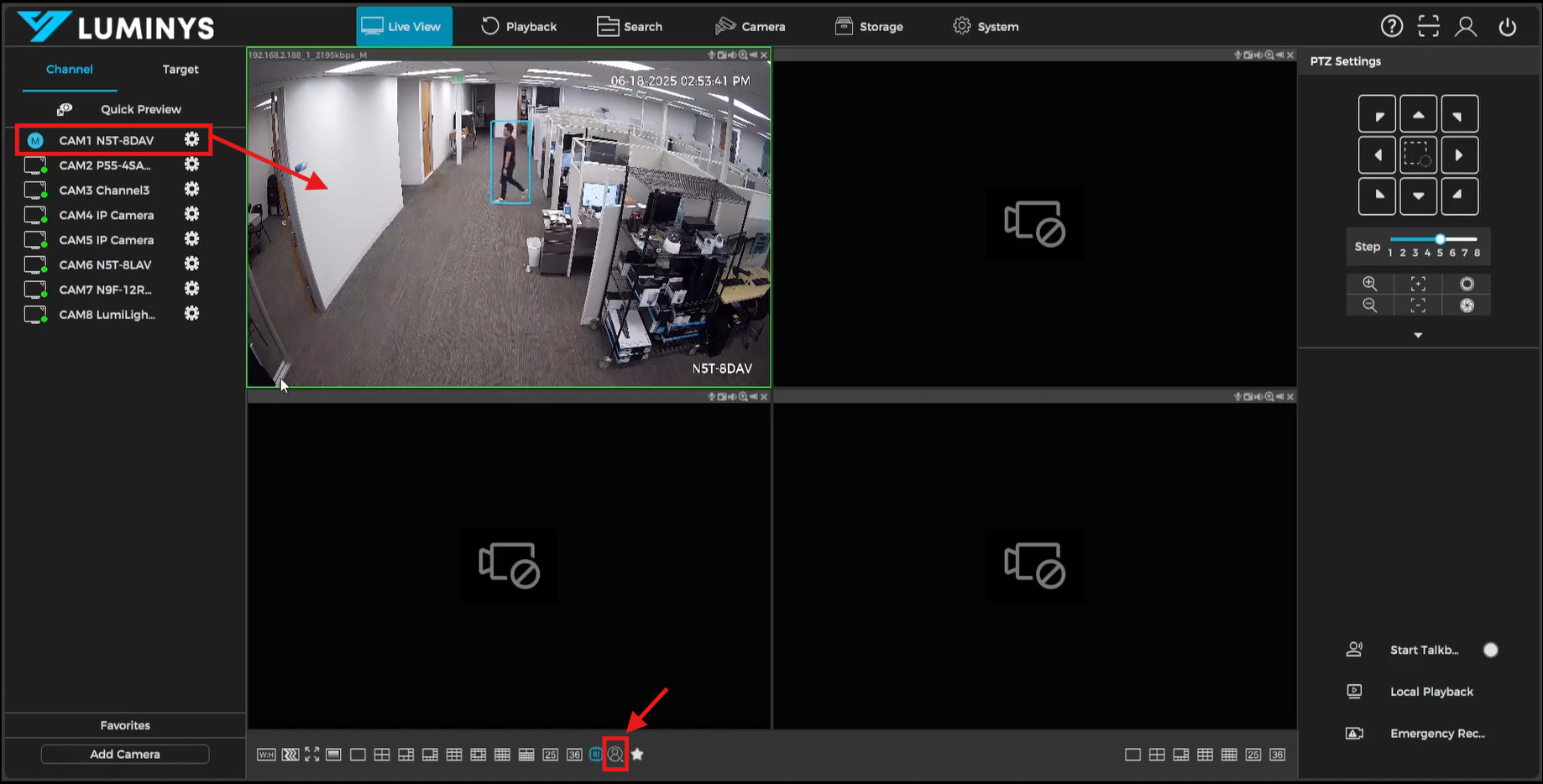Enter fullscreen using the expand arrows icon
This screenshot has width=1543, height=784.
click(311, 755)
